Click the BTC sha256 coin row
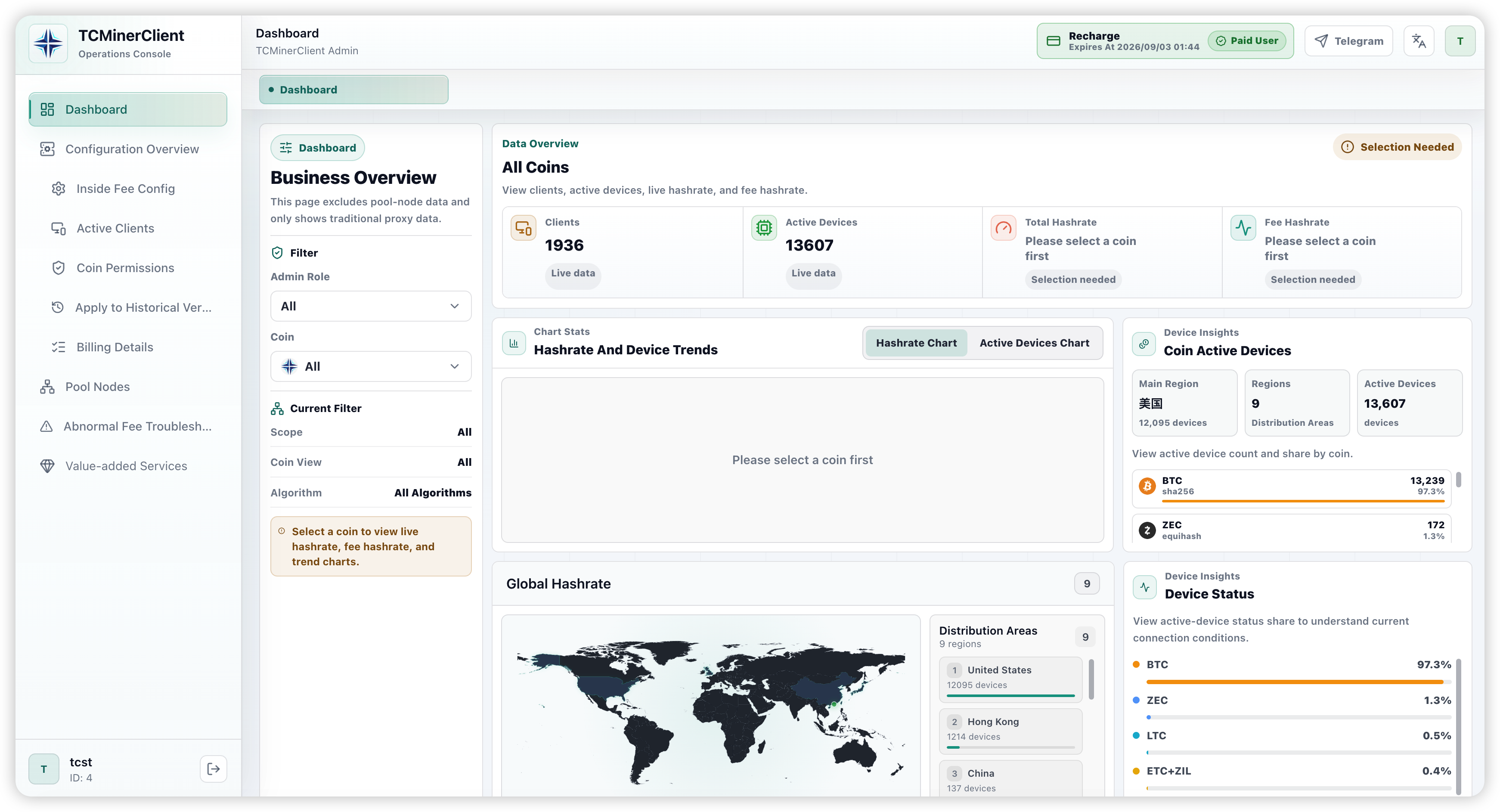The image size is (1500, 812). [1292, 488]
